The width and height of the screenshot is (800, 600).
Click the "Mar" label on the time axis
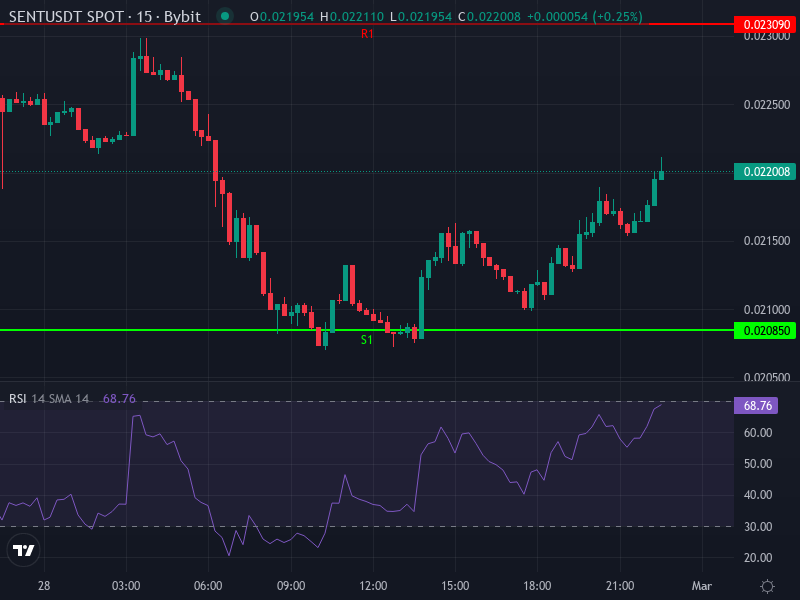pos(700,586)
